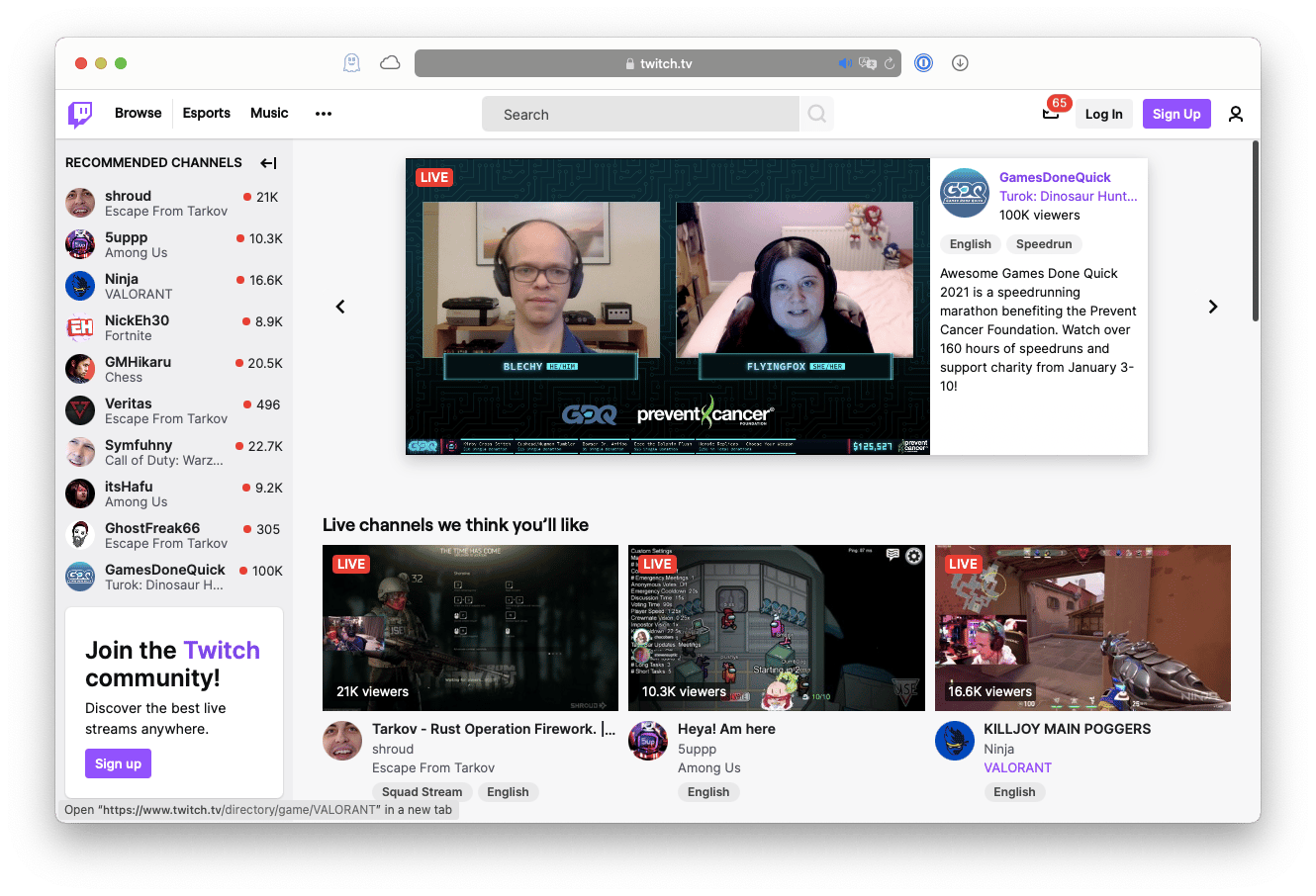Open GMHikaru's avatar in the sidebar

tap(80, 369)
